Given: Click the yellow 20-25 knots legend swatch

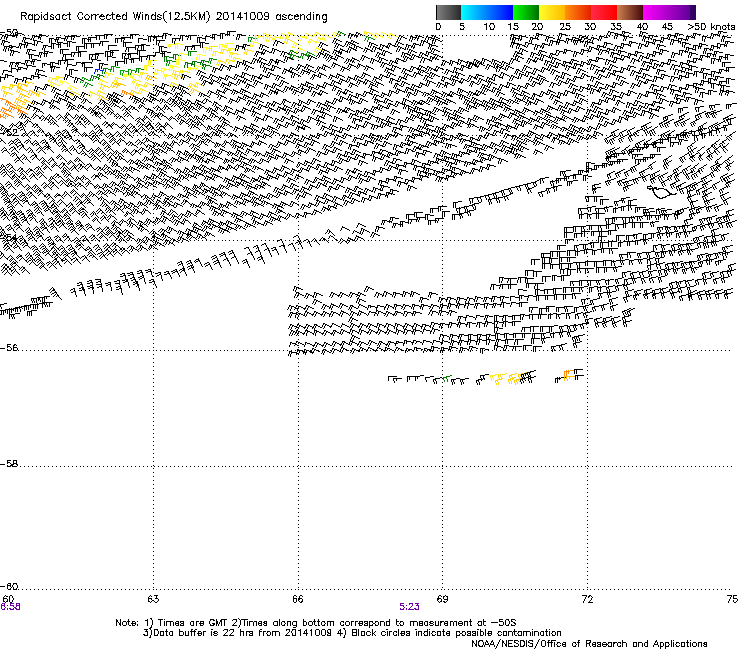Looking at the screenshot, I should click(x=552, y=12).
